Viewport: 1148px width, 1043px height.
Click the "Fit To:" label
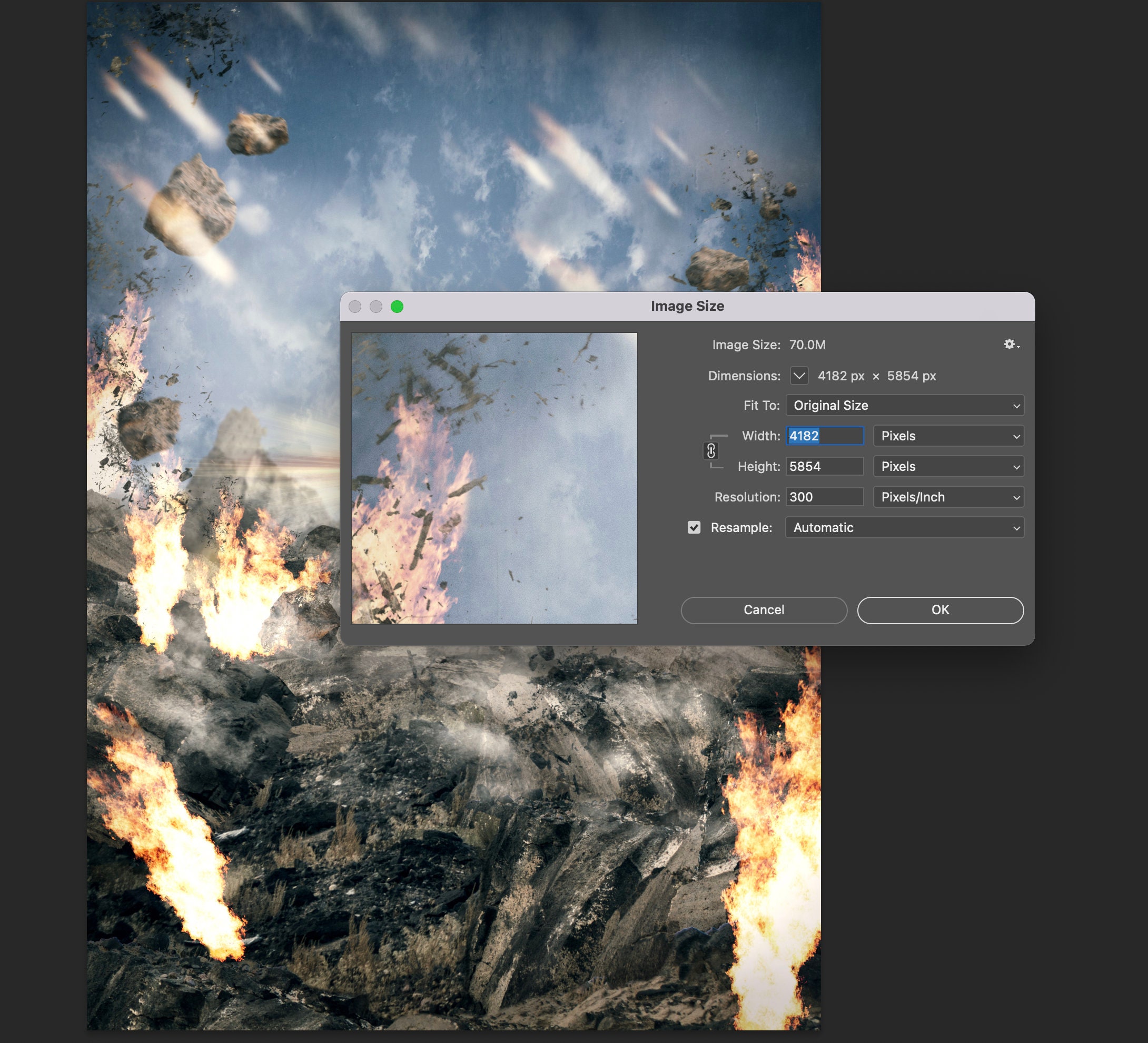click(761, 406)
